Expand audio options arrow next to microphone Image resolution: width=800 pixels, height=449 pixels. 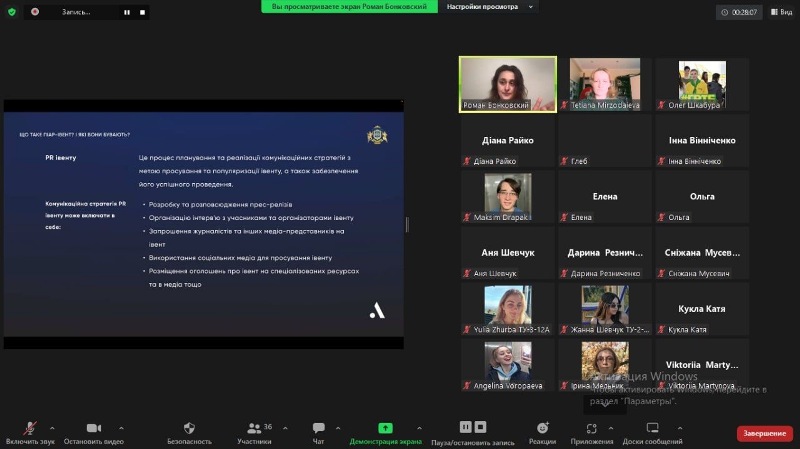52,428
